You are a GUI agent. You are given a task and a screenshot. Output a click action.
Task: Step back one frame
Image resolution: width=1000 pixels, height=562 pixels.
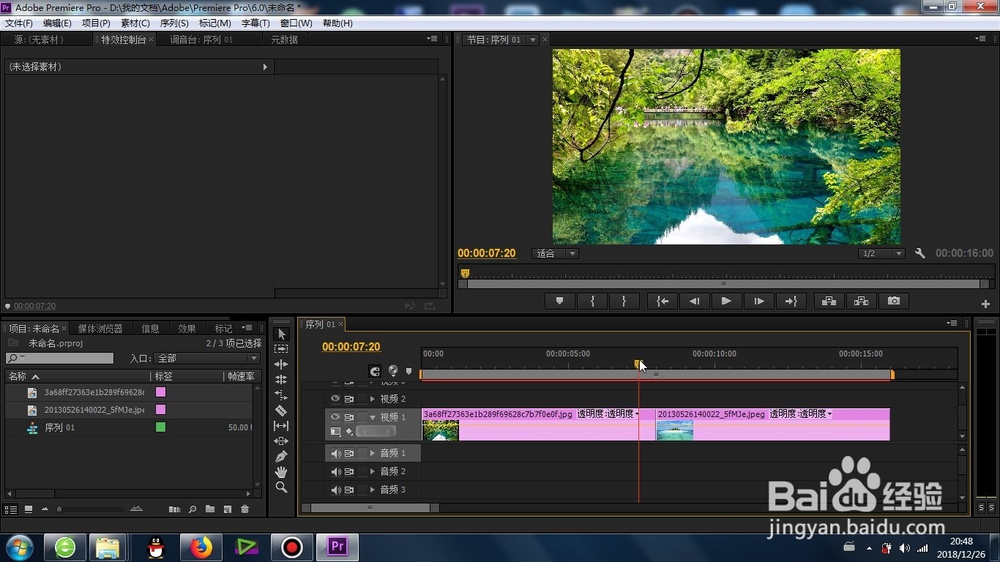[695, 301]
